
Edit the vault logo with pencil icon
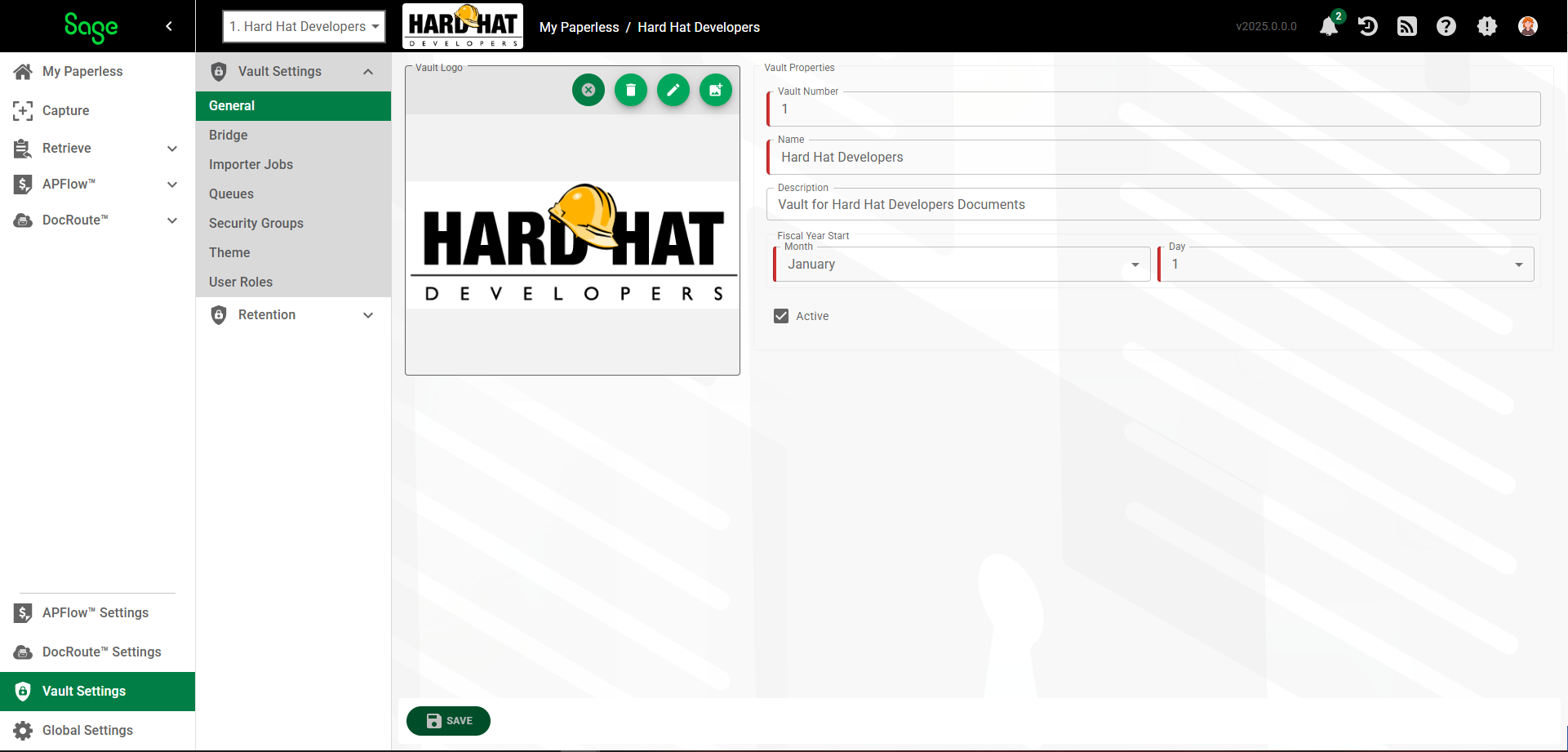pos(673,90)
